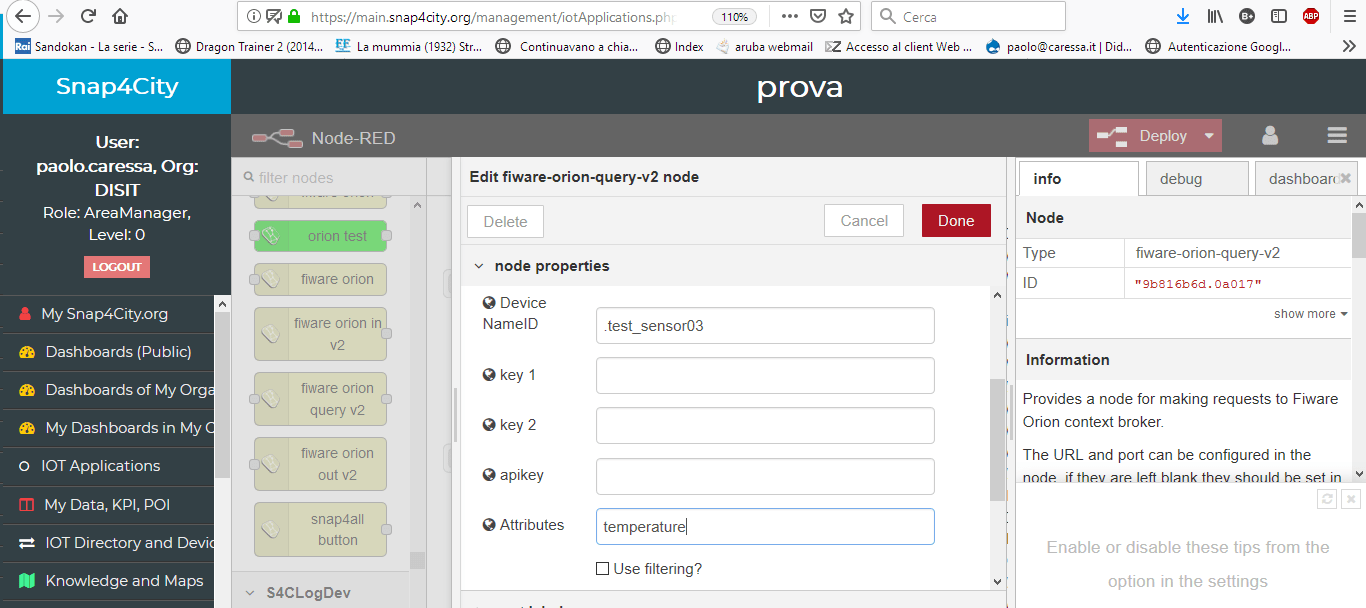Click the Delete button
The image size is (1366, 608).
[505, 221]
